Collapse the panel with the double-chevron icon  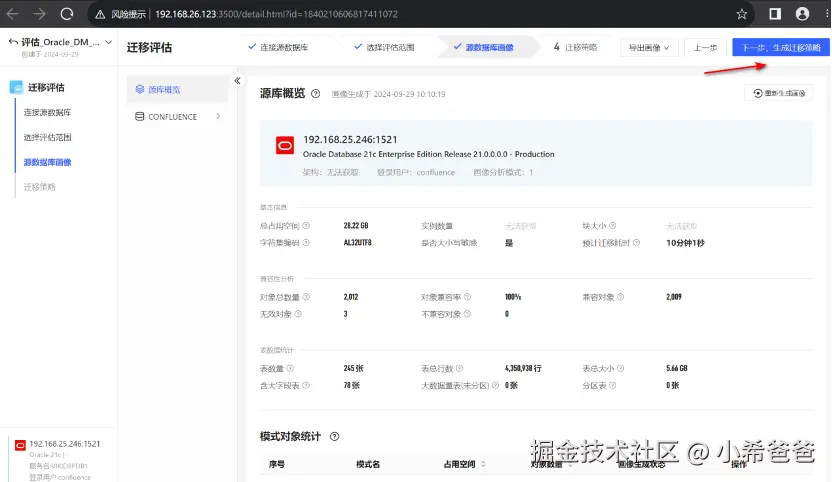click(237, 81)
